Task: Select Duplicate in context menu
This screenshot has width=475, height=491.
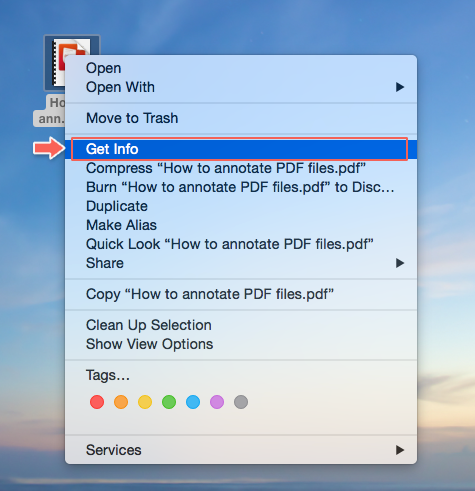Action: 241,206
